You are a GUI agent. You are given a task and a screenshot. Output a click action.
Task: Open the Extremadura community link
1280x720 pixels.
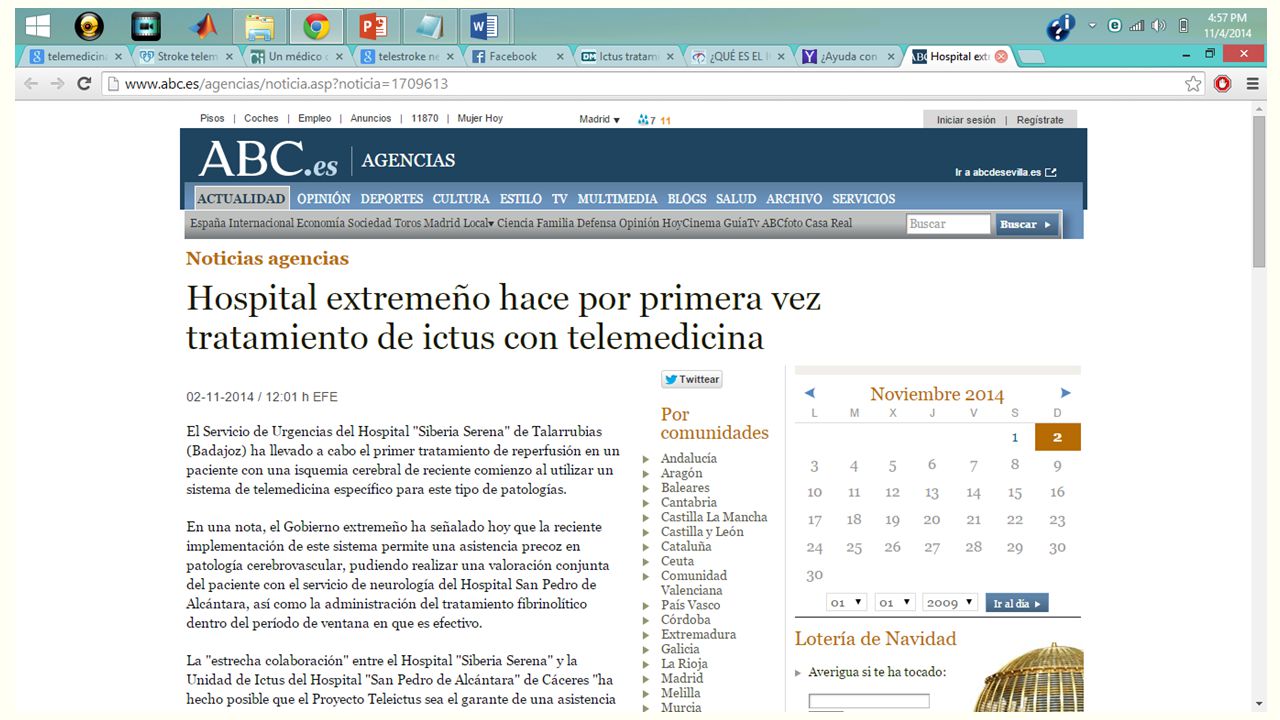click(698, 634)
